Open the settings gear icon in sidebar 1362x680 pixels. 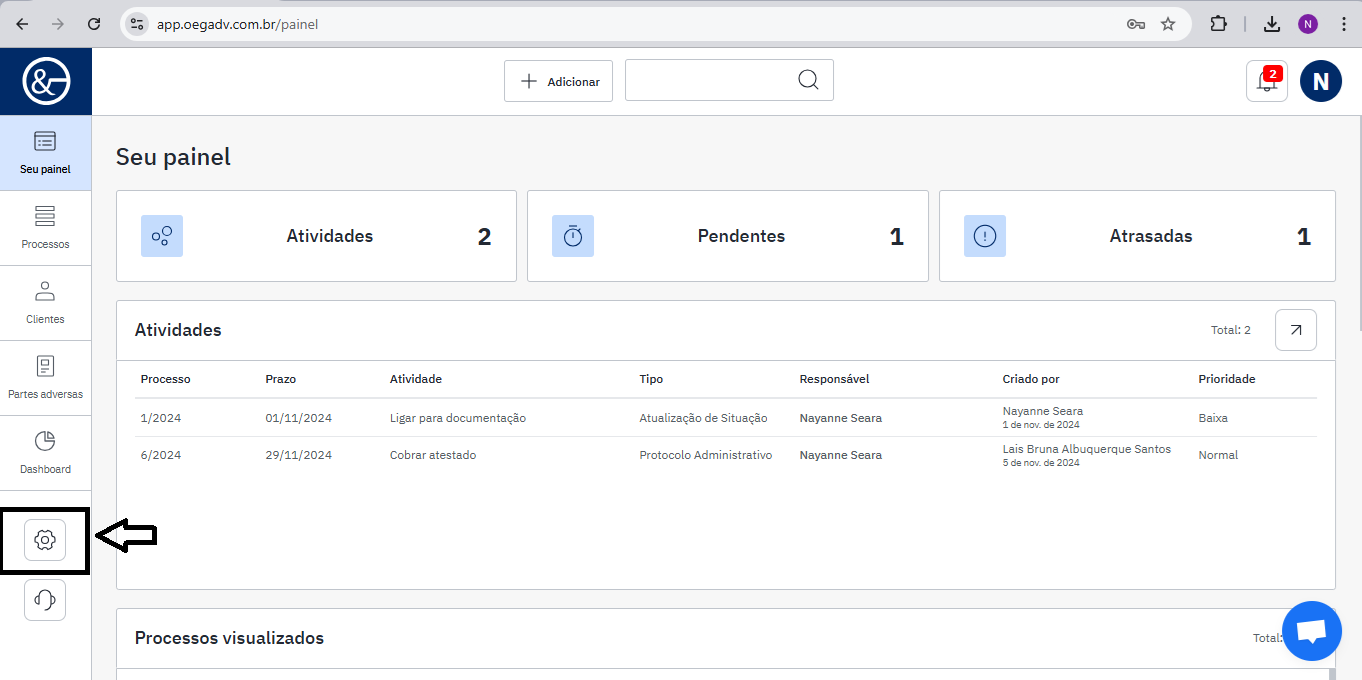pyautogui.click(x=44, y=540)
